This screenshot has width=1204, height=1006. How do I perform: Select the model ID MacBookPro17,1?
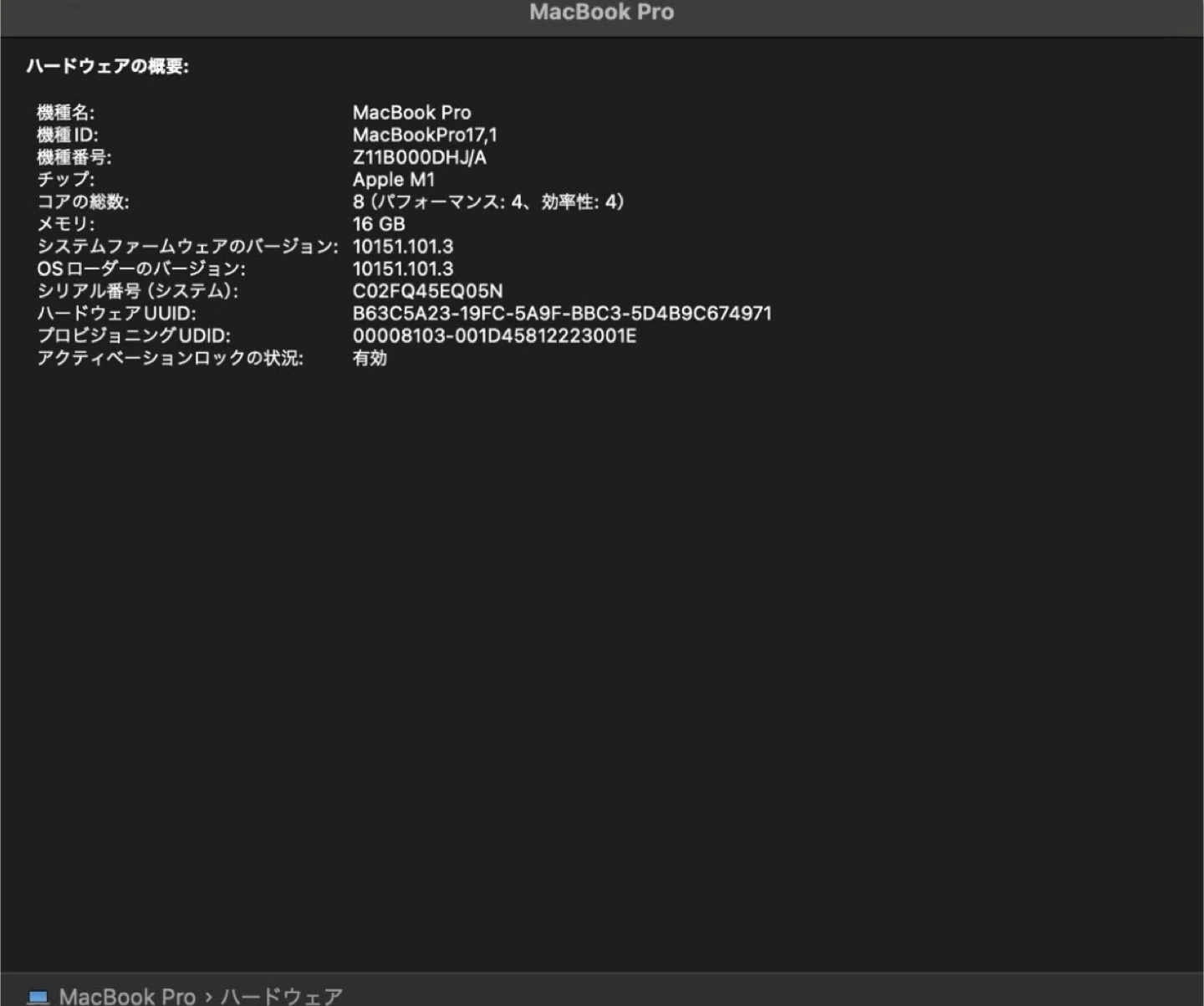424,135
